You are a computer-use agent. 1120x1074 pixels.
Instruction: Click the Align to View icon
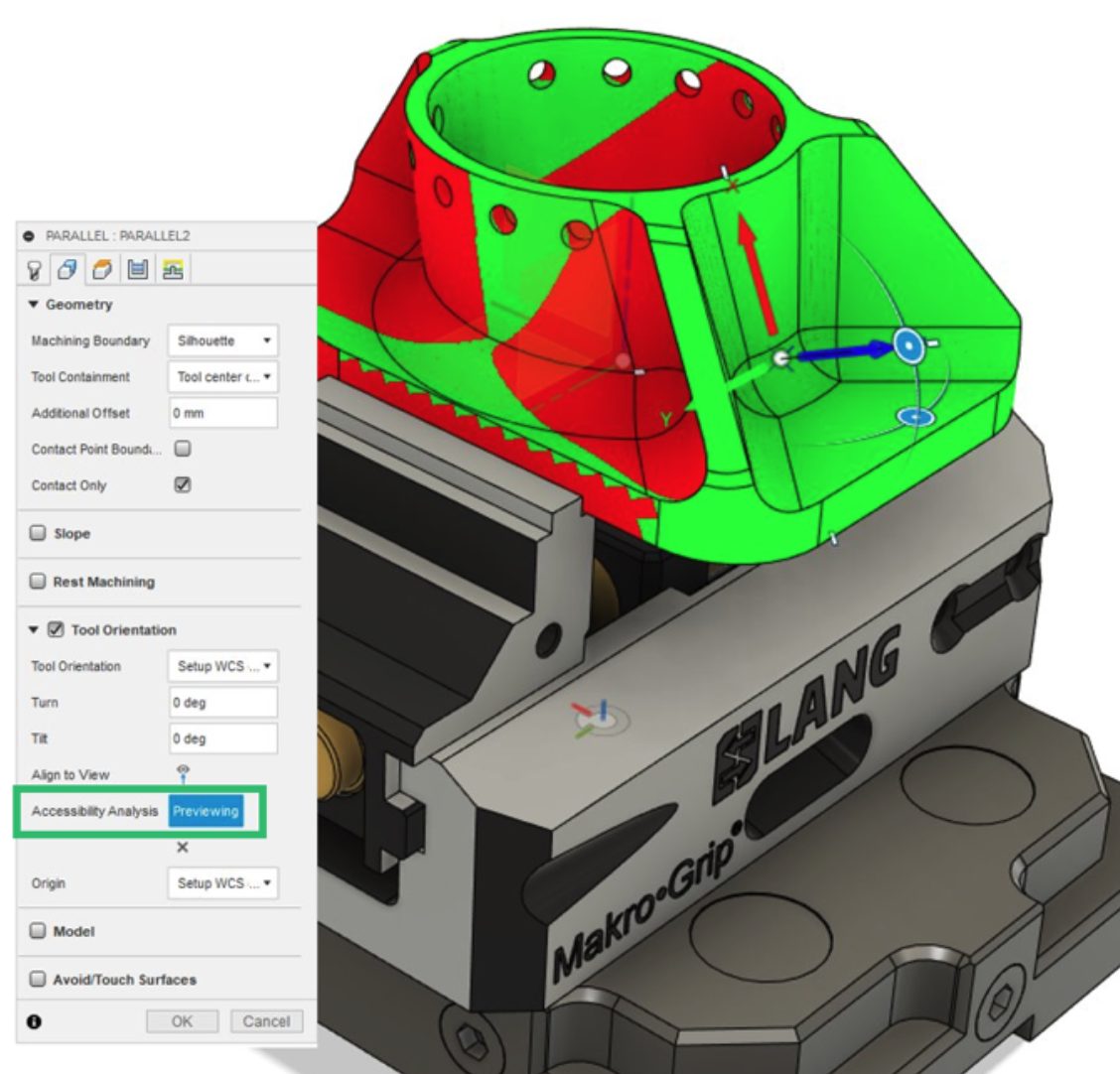point(183,773)
